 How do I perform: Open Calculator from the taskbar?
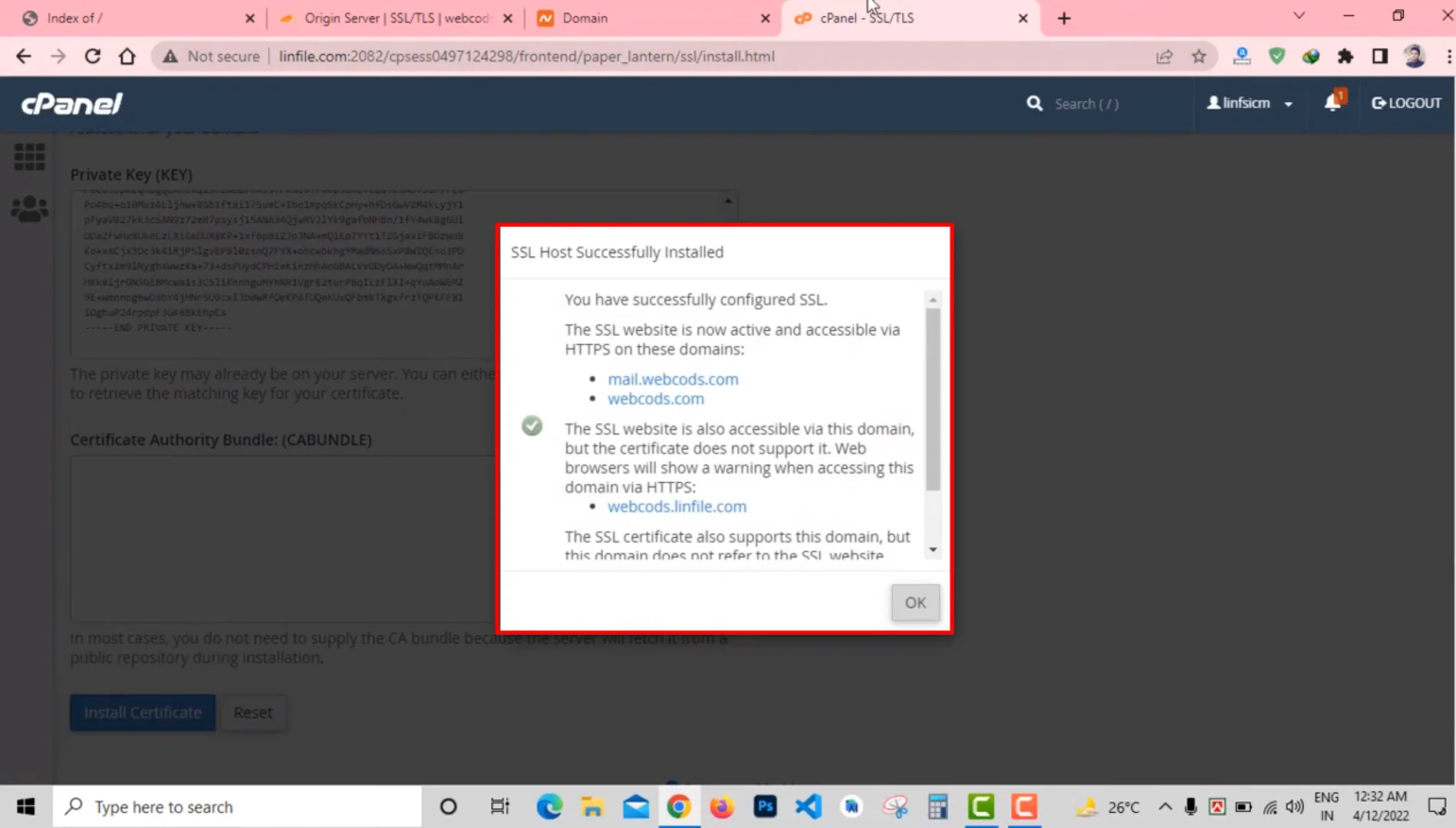[x=937, y=807]
